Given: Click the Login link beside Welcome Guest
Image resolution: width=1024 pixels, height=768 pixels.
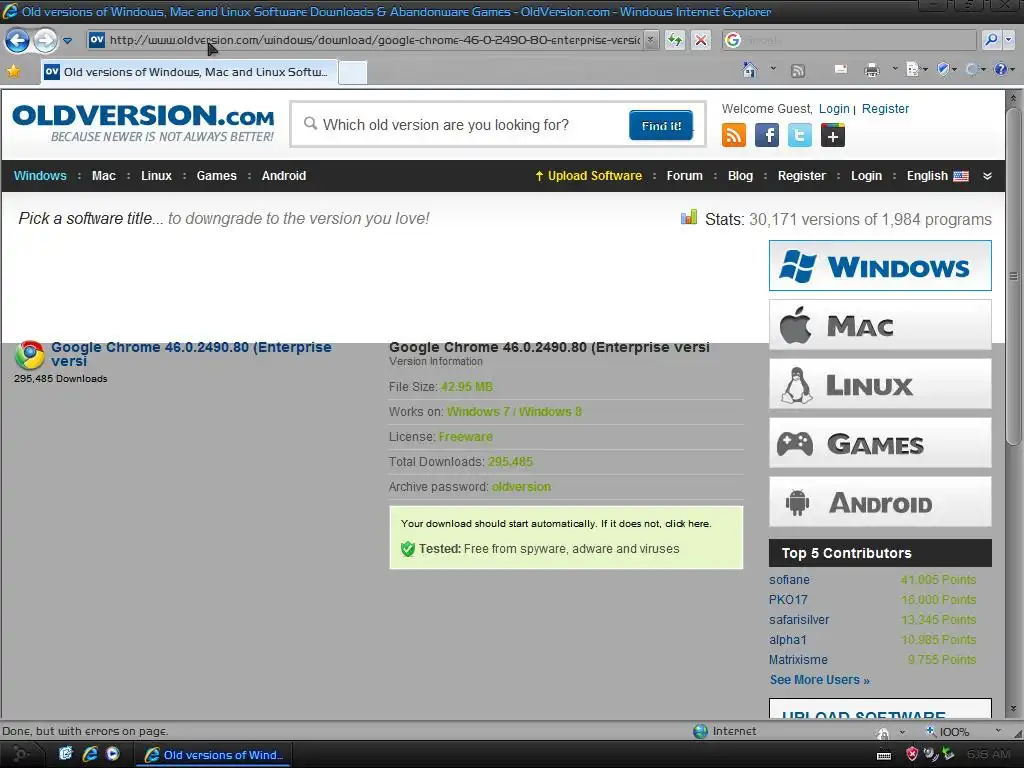Looking at the screenshot, I should (834, 108).
